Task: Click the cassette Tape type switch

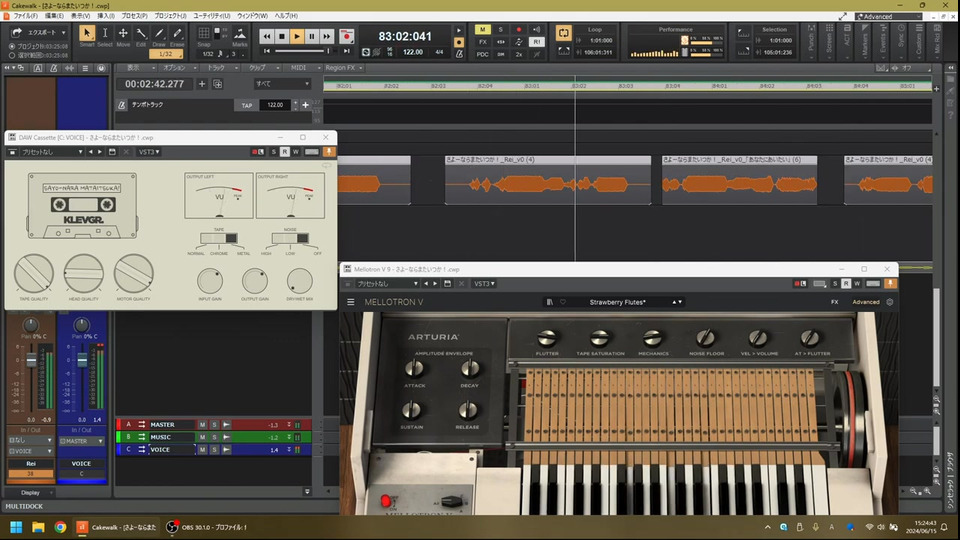Action: coord(219,238)
